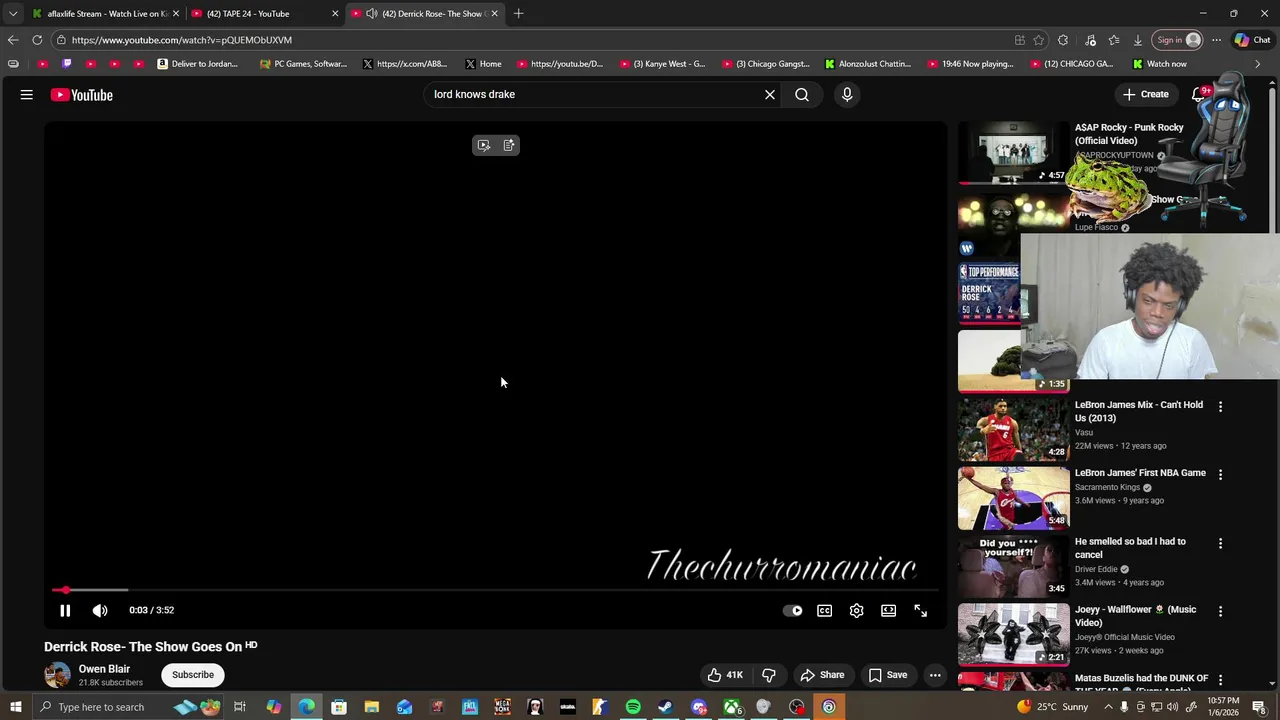Open the YouTube guide hamburger menu

(27, 95)
